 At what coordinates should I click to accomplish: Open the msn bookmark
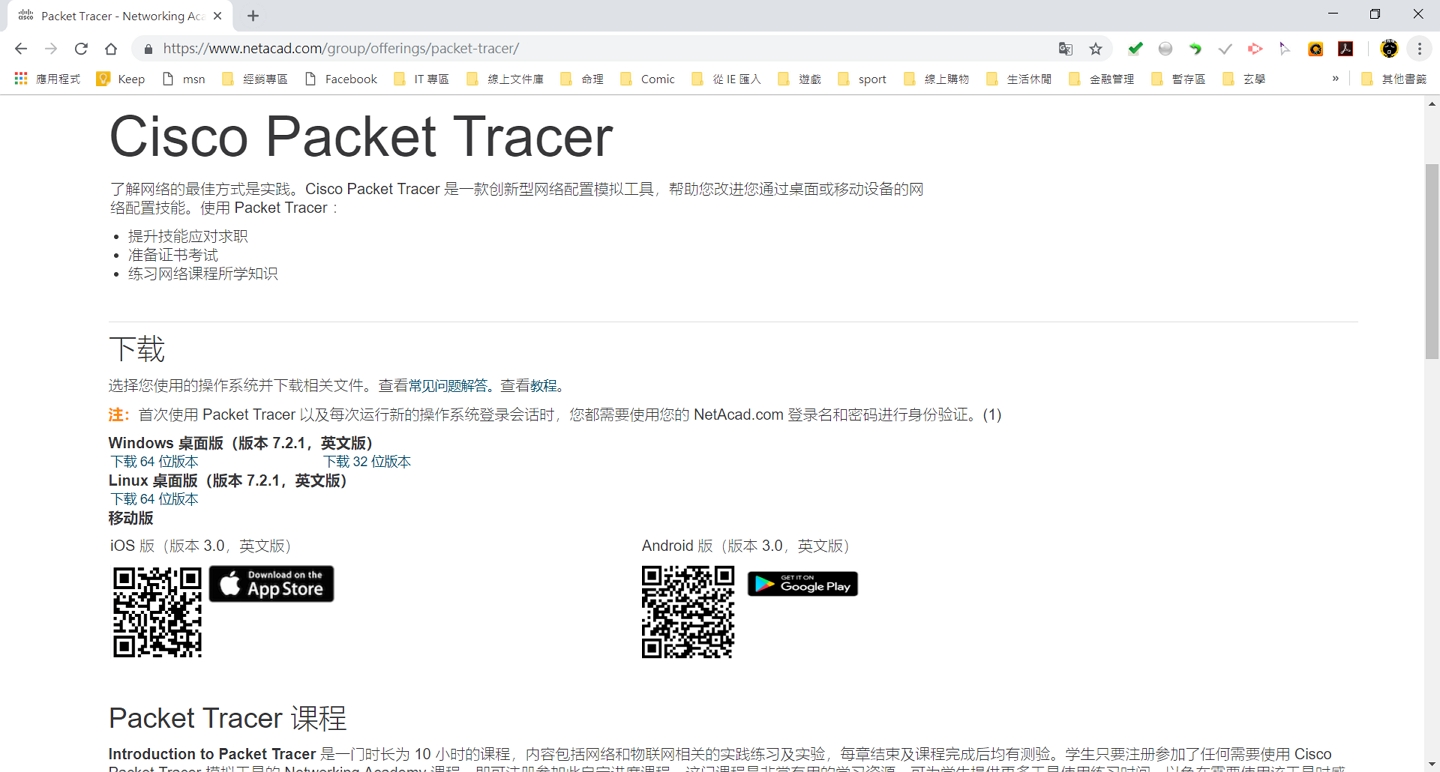click(183, 79)
